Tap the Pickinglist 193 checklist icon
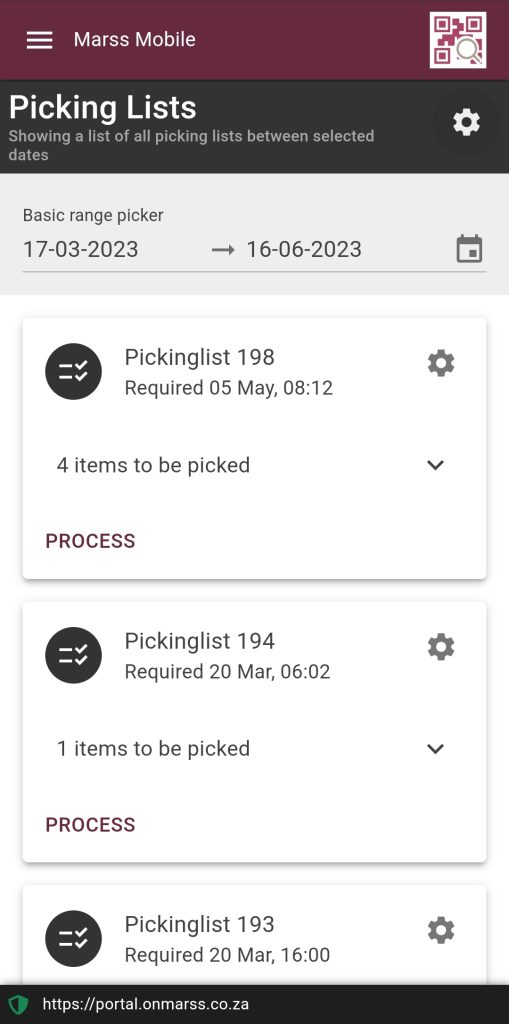509x1024 pixels. [73, 938]
